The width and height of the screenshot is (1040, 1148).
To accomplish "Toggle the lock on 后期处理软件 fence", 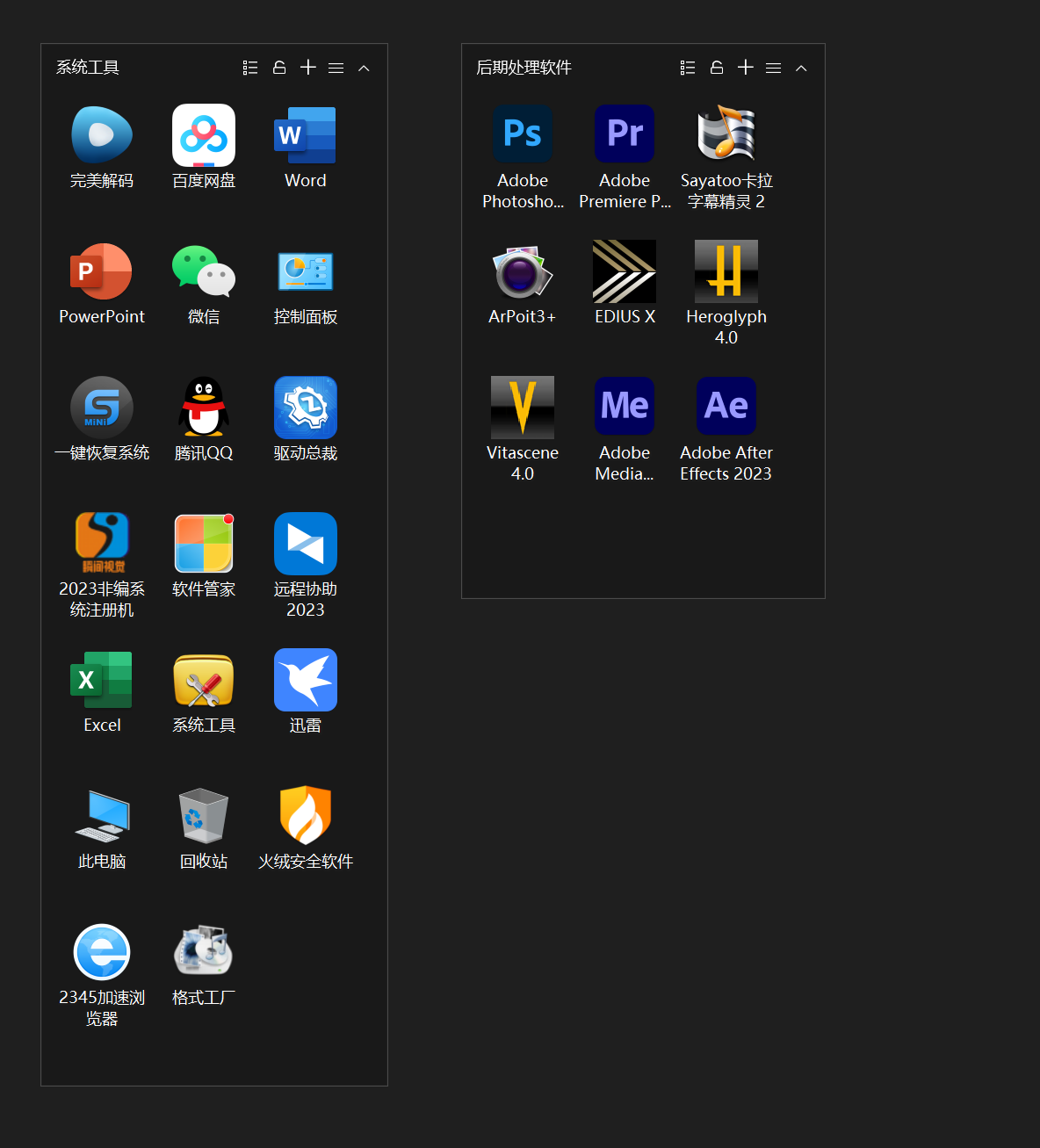I will [717, 68].
